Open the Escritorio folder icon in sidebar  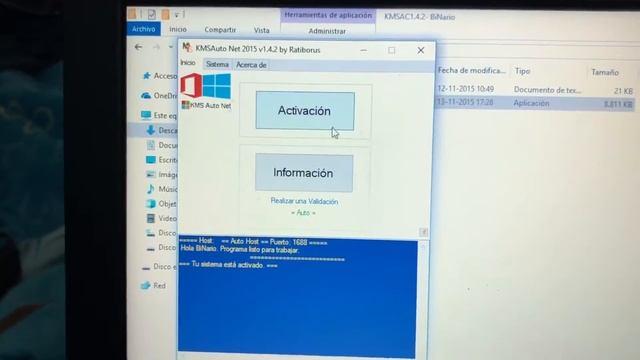click(151, 160)
